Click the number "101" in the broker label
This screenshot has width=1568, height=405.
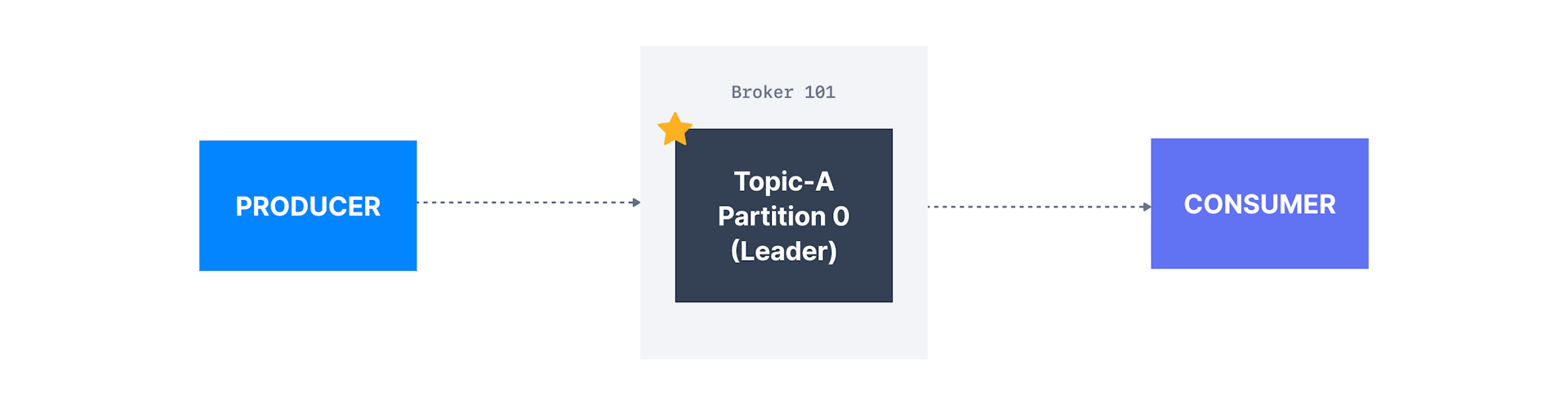(820, 92)
